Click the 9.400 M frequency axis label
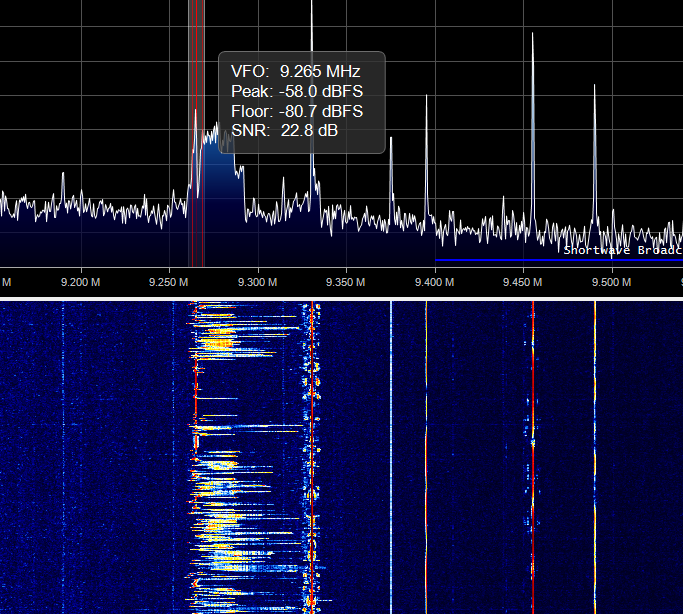The image size is (683, 614). pos(433,283)
